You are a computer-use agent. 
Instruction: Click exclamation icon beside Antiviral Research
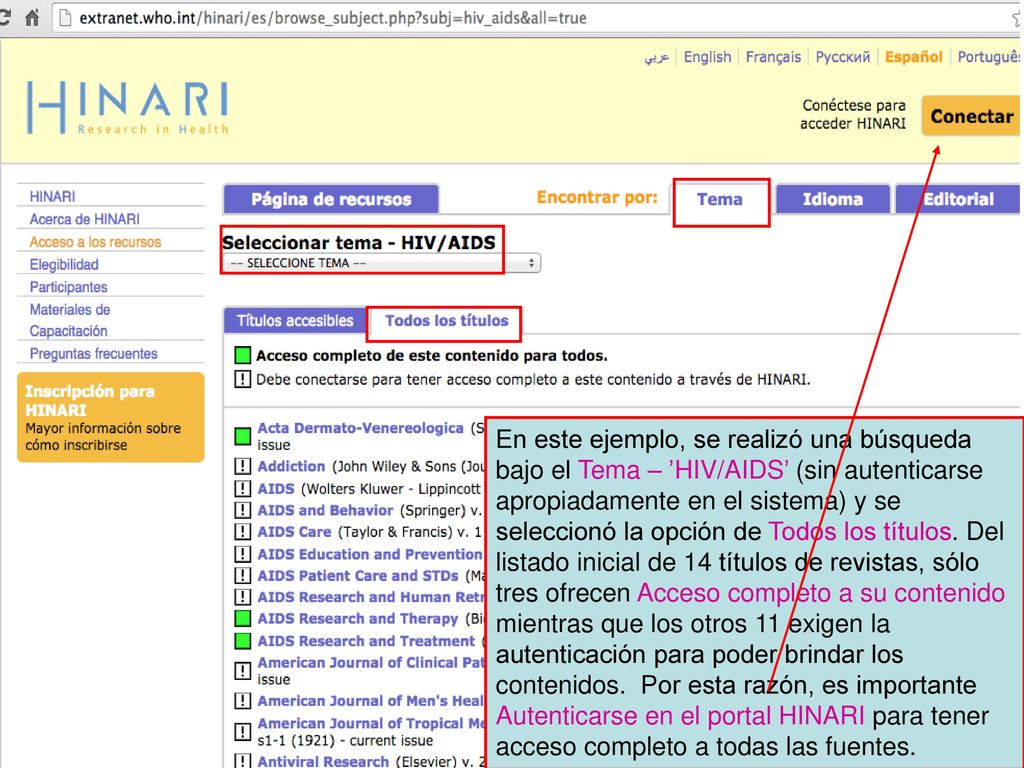click(x=242, y=761)
